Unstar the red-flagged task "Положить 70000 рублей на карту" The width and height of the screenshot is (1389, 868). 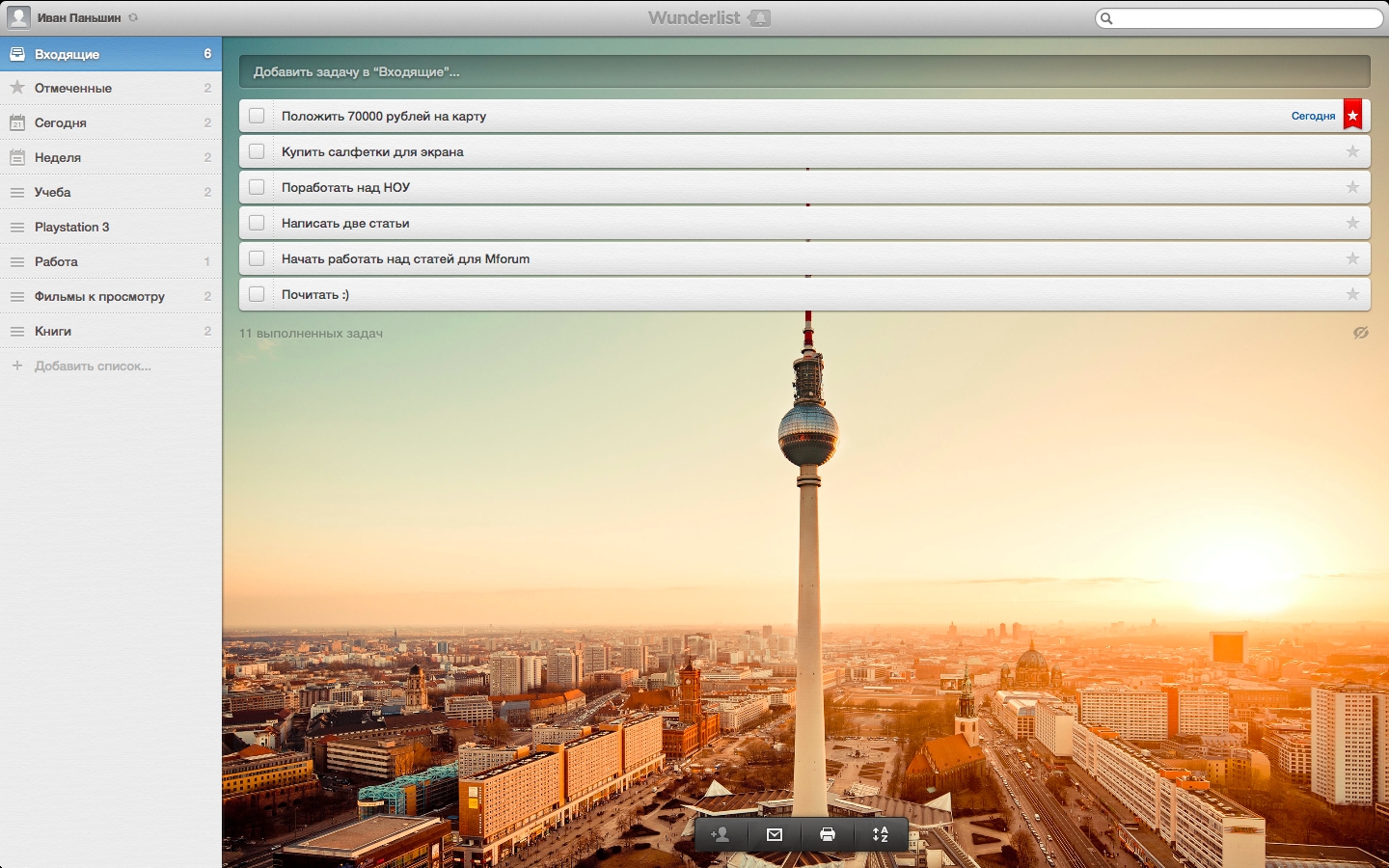click(x=1352, y=115)
